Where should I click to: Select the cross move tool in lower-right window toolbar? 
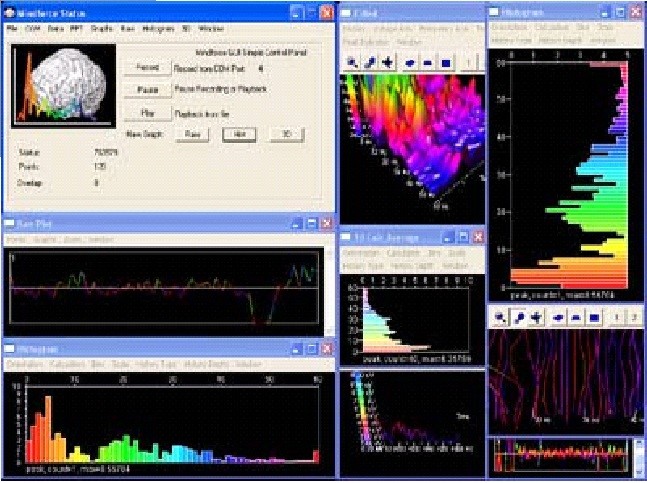pos(536,317)
